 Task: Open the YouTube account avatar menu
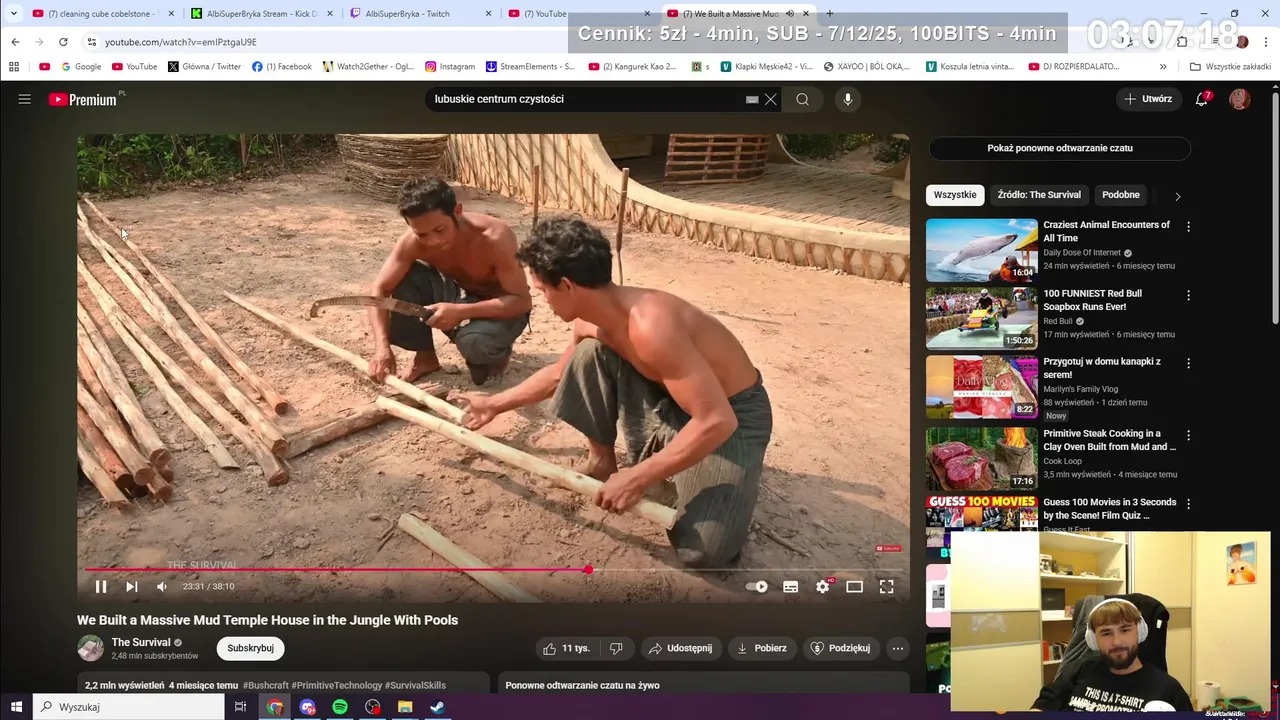tap(1240, 99)
